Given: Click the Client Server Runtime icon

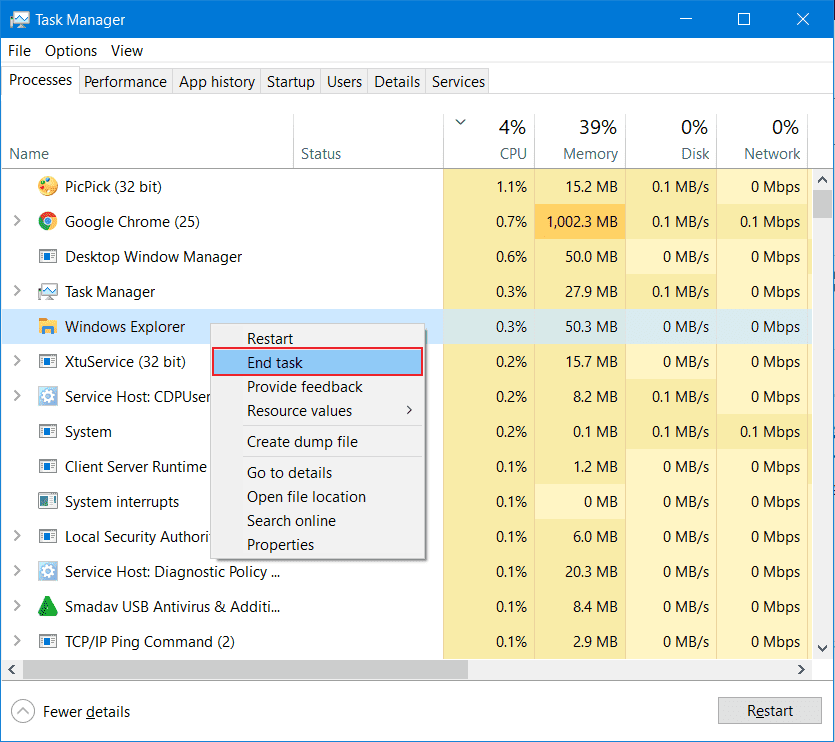Looking at the screenshot, I should (47, 466).
